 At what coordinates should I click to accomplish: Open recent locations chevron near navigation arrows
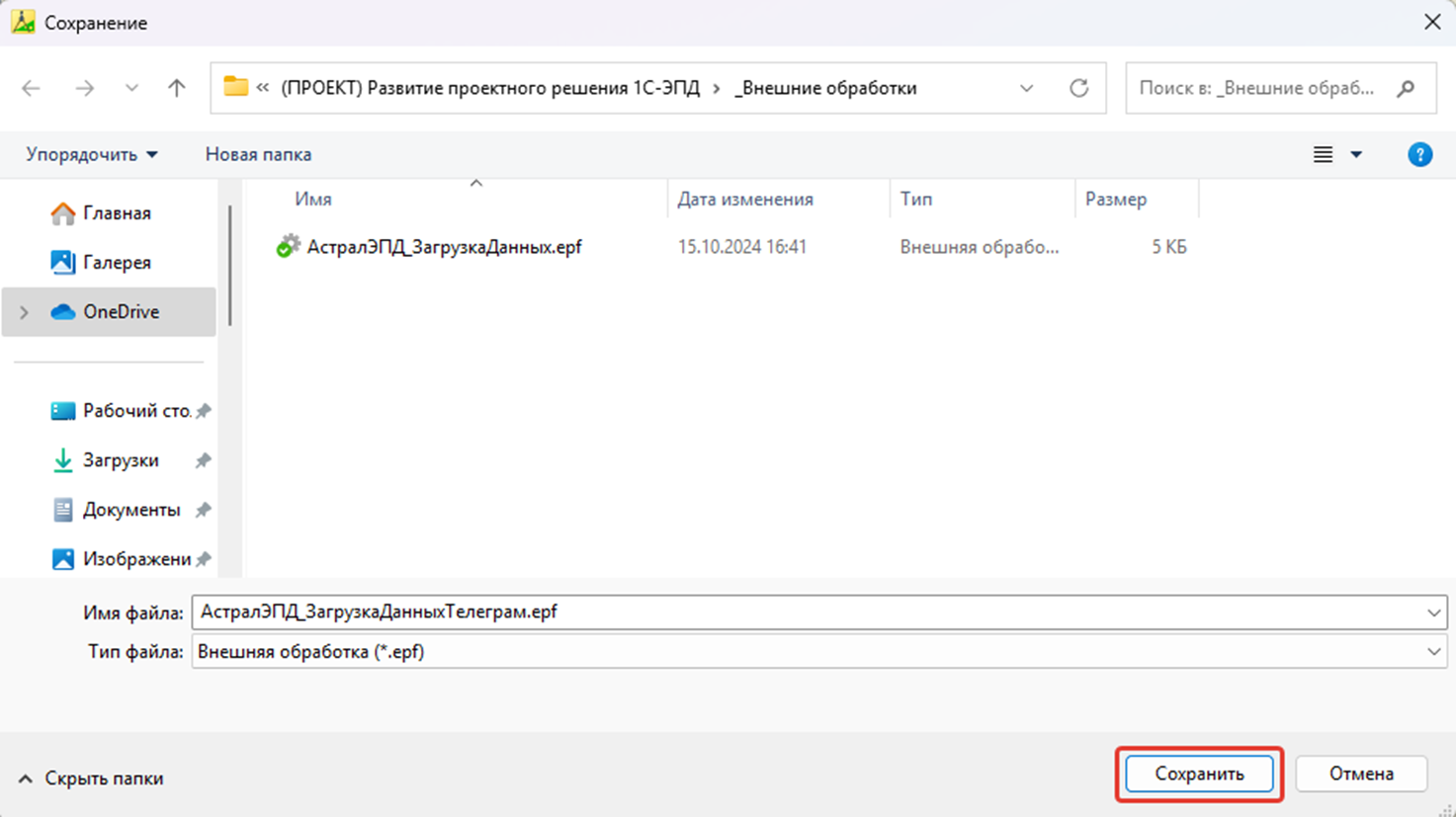pos(131,88)
